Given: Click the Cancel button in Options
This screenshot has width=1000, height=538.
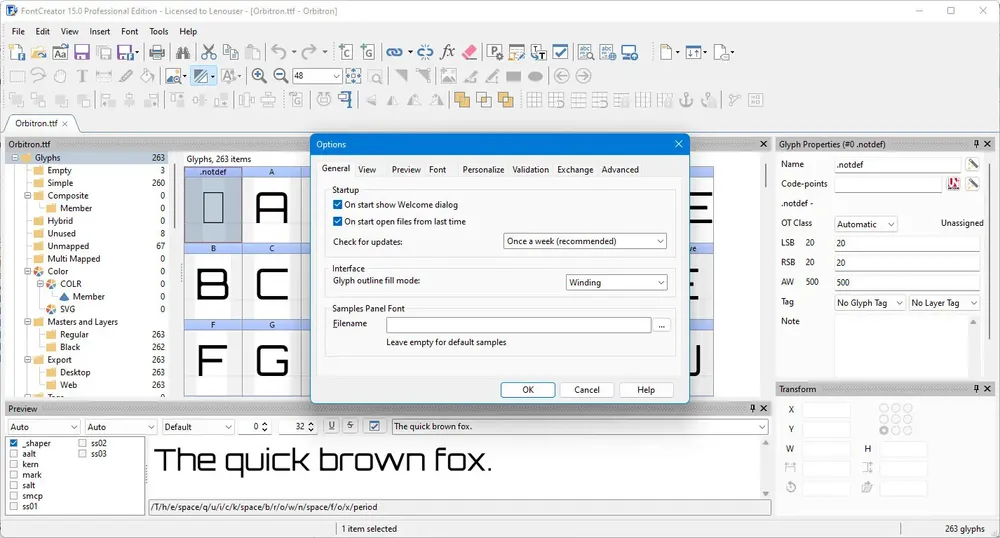Looking at the screenshot, I should pos(587,389).
